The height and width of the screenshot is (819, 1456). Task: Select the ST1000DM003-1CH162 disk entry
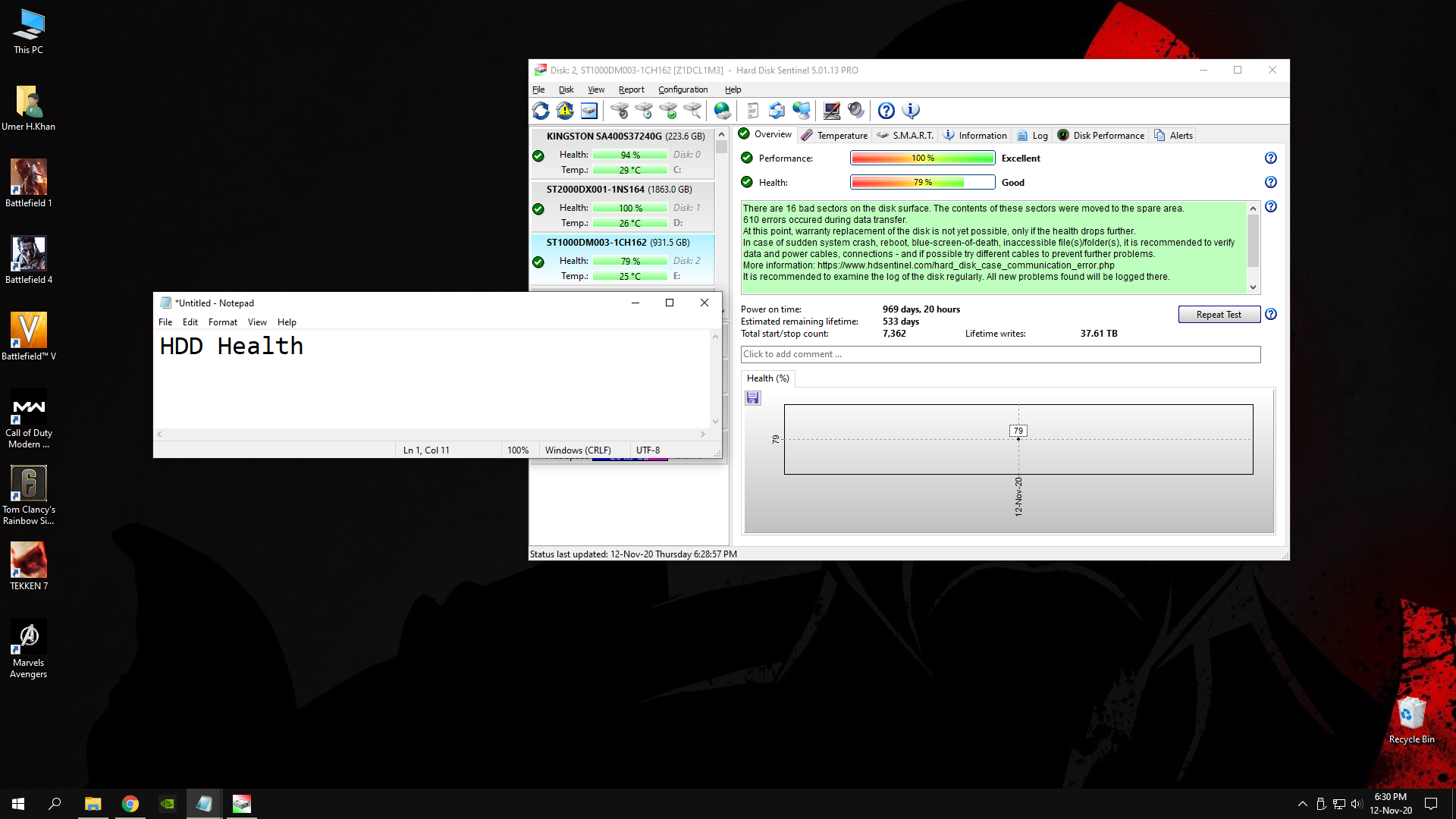[x=622, y=259]
